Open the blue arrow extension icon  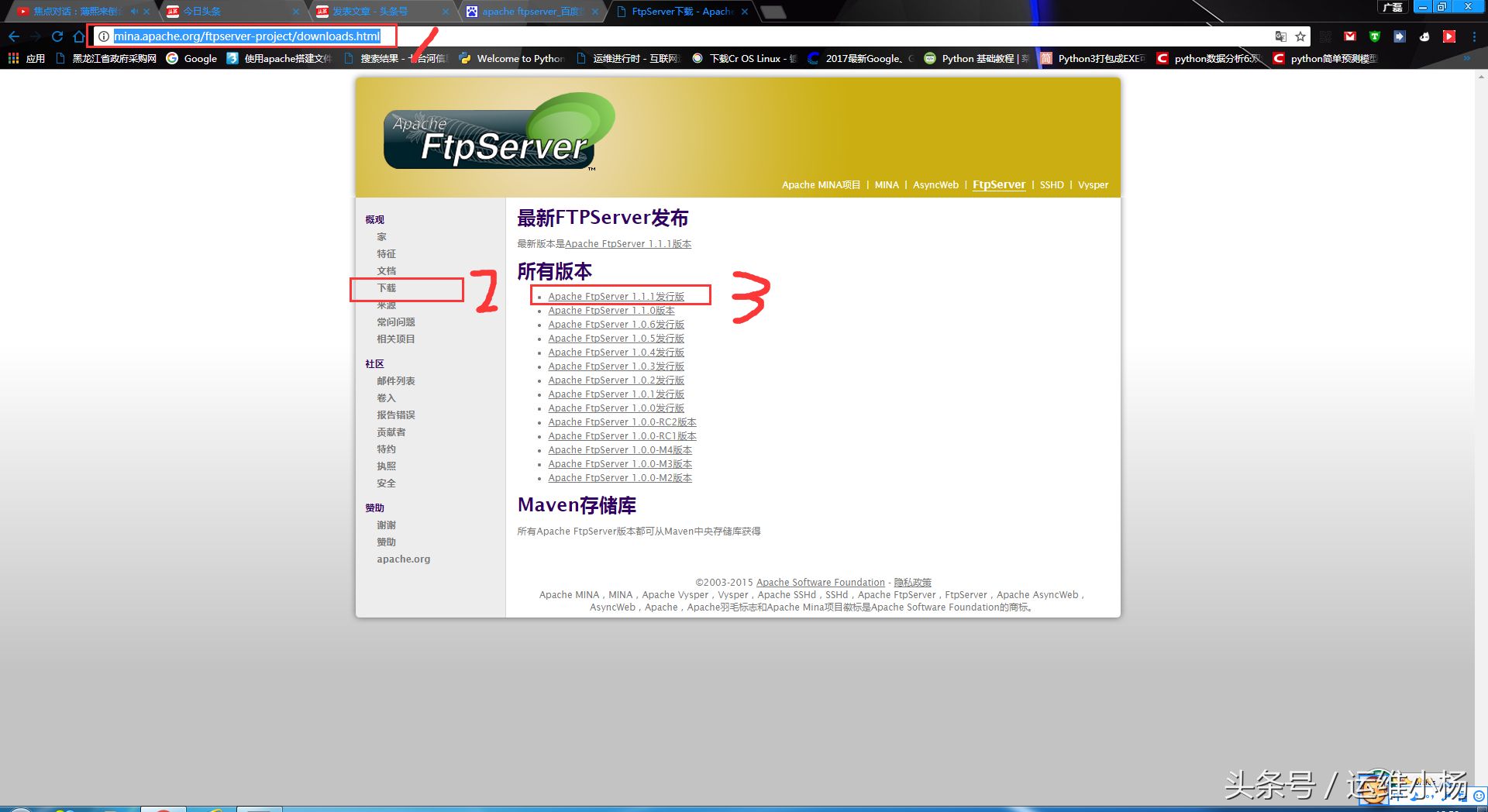point(1400,36)
